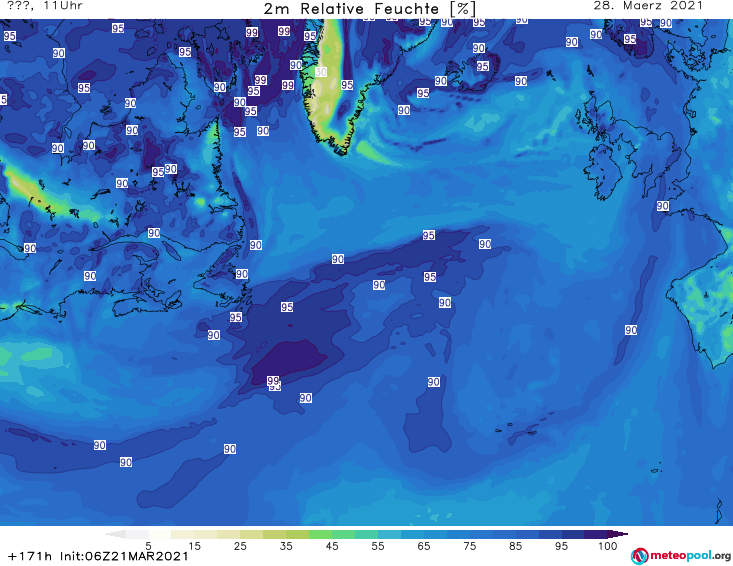Viewport: 733px width, 566px height.
Task: Click legend value "35" on the color bar
Action: [286, 546]
